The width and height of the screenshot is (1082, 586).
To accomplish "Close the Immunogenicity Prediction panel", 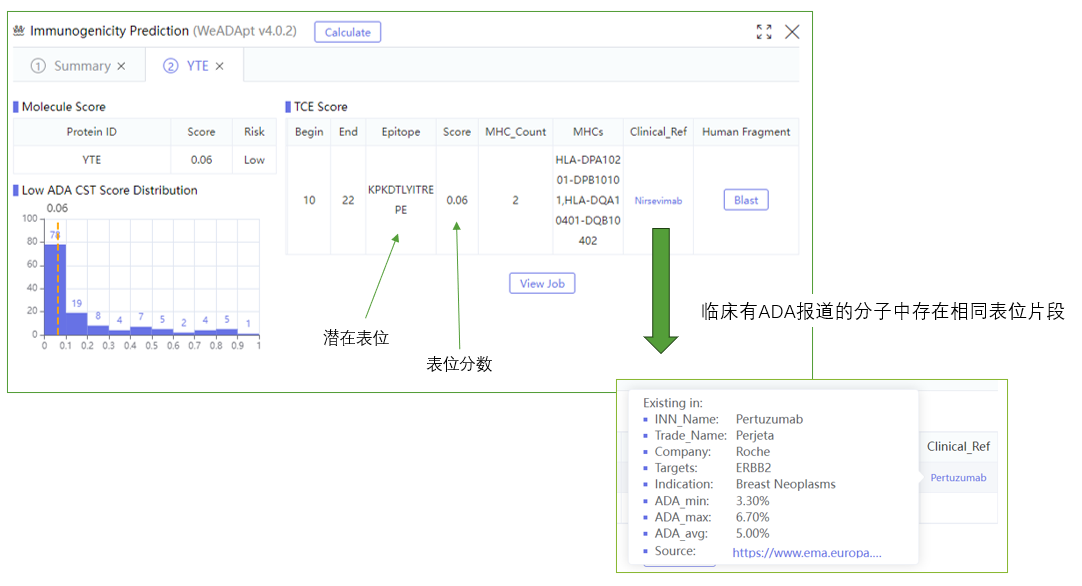I will pyautogui.click(x=792, y=32).
